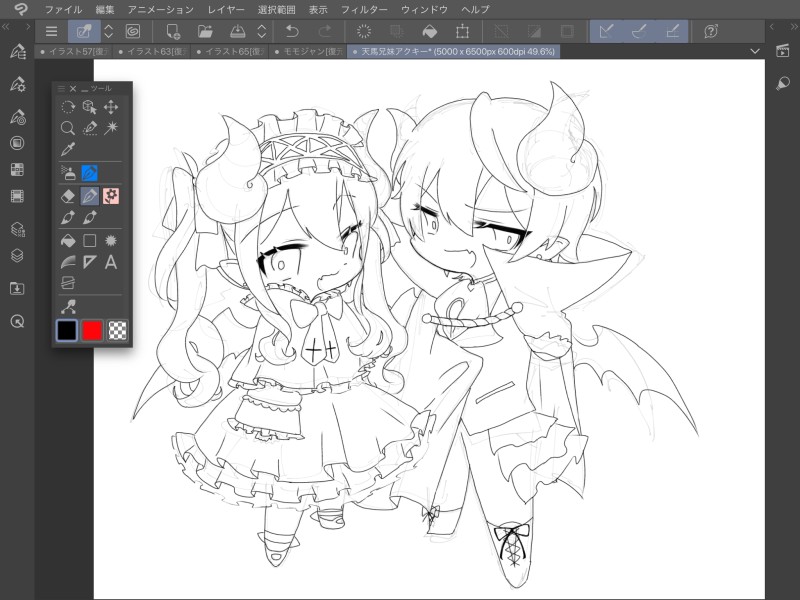Open the Tool Property palette (pen with spiral)
Image resolution: width=800 pixels, height=600 pixels.
[17, 117]
